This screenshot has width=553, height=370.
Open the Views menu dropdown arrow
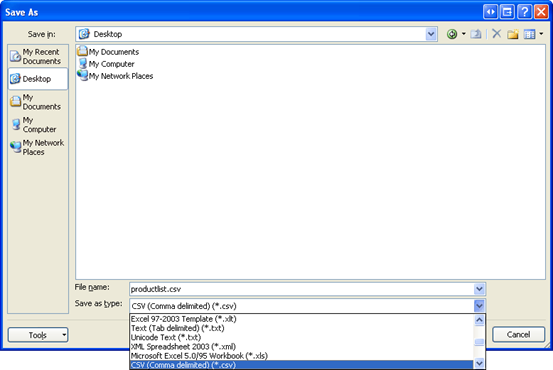541,34
